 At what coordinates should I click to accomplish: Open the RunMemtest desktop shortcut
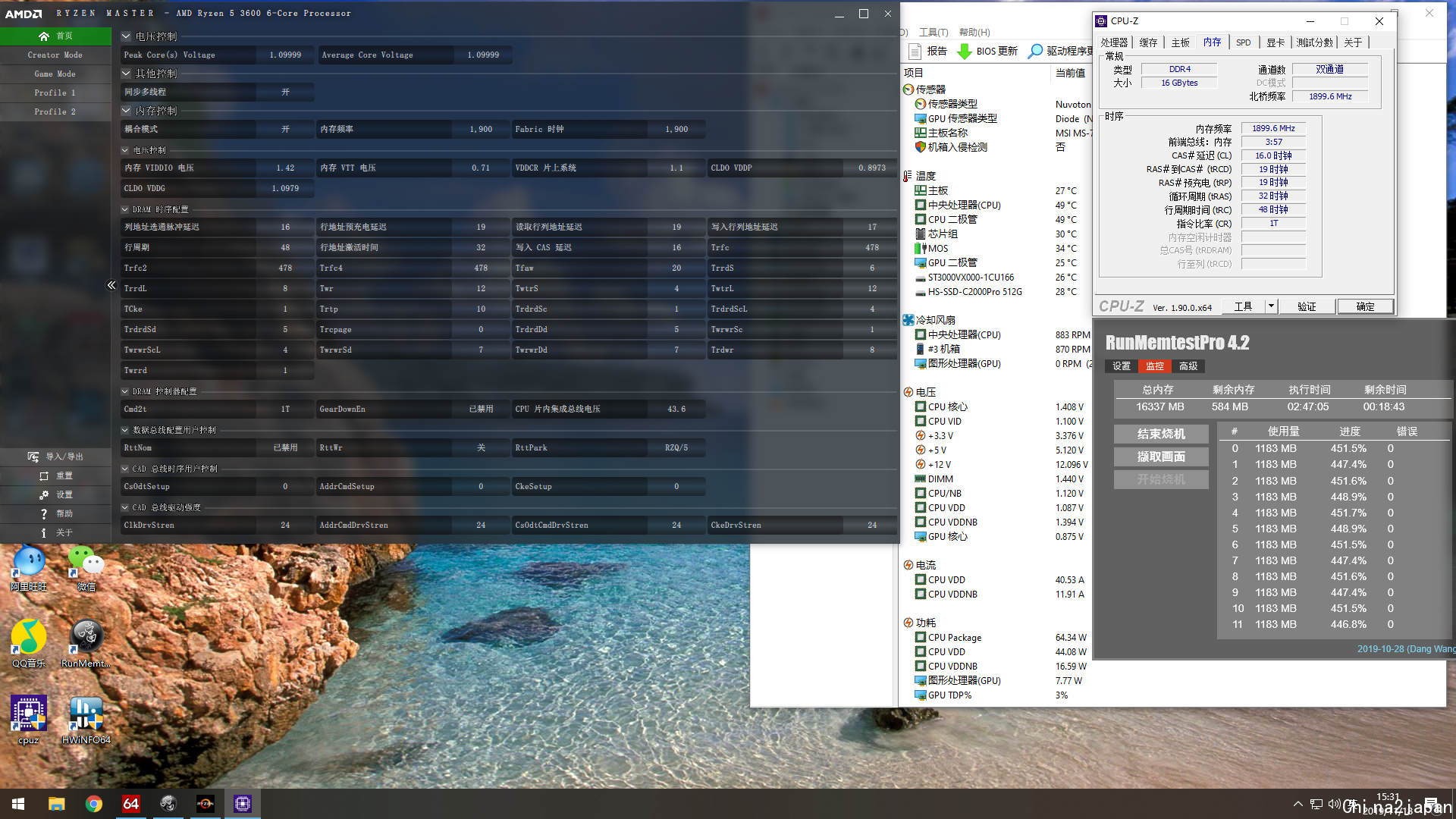86,643
